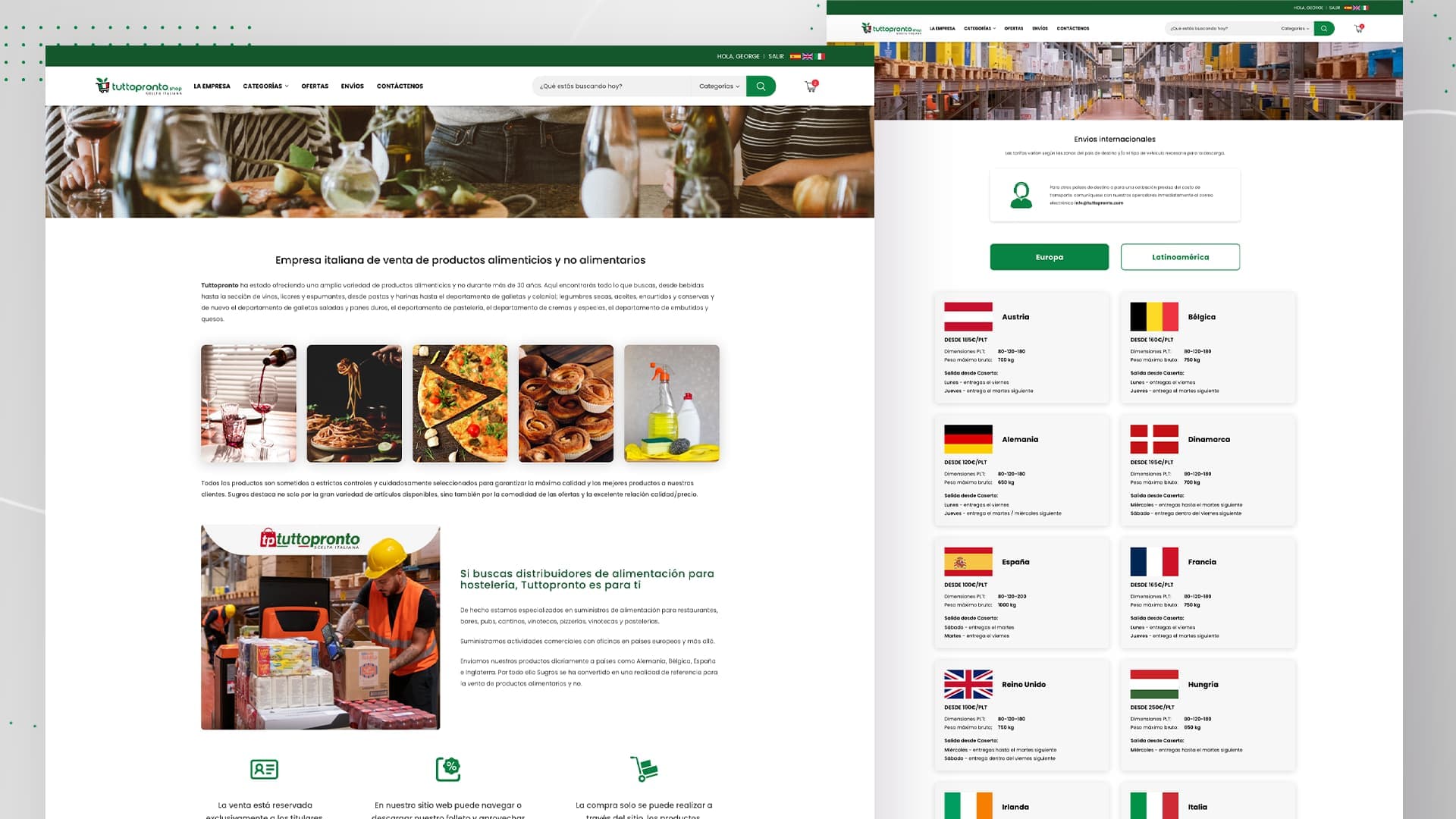Viewport: 1456px width, 819px height.
Task: Open CONTÁCTENOS in the right page menu
Action: click(x=1073, y=29)
